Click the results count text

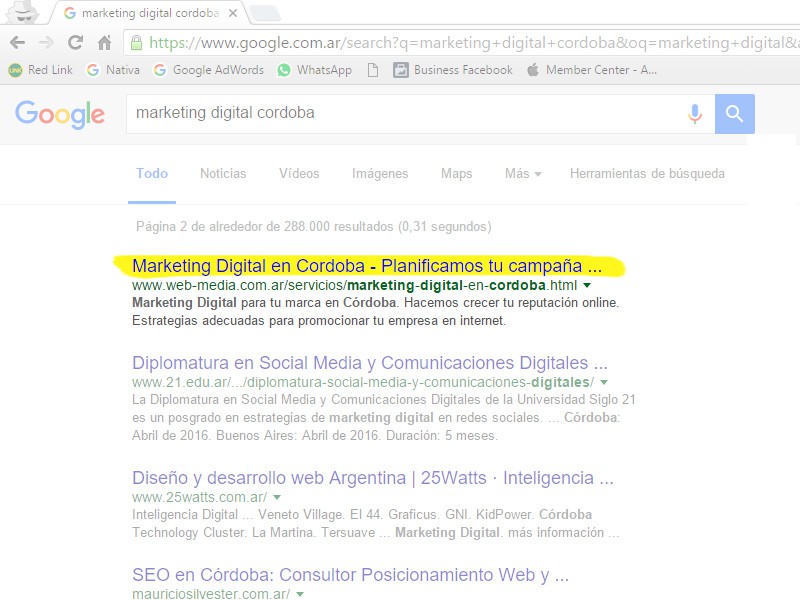pyautogui.click(x=314, y=227)
